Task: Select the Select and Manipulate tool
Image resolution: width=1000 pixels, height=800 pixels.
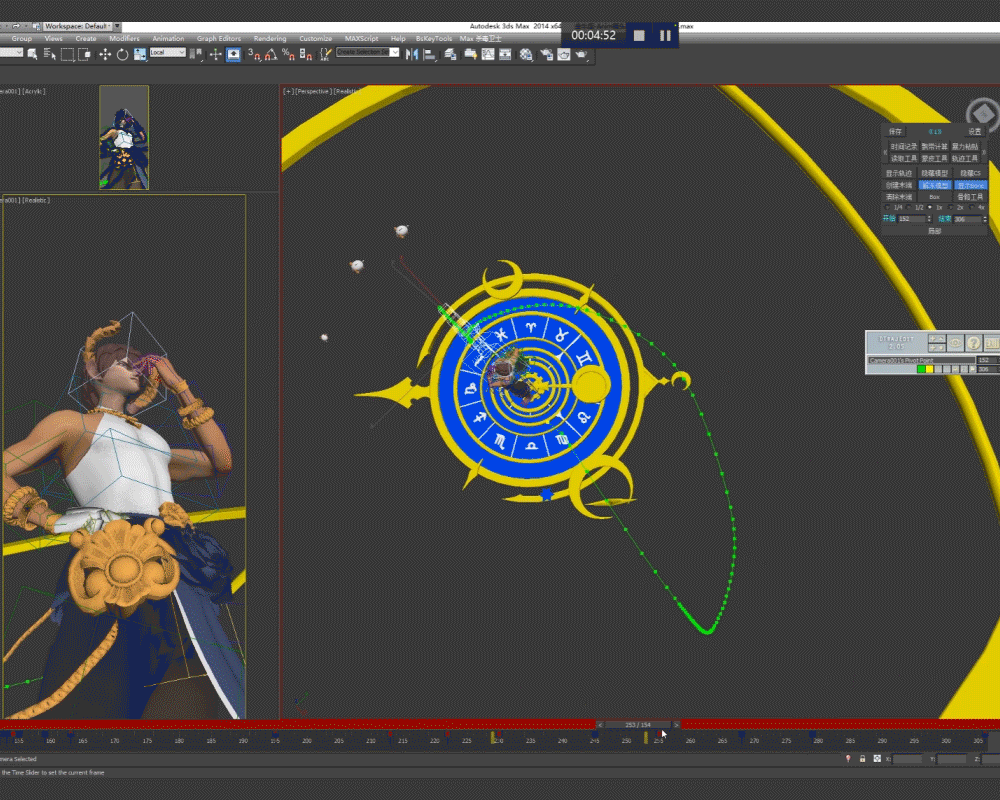Action: (216, 55)
